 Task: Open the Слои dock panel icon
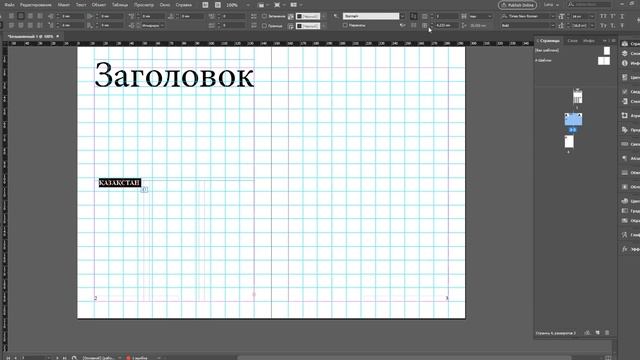[x=625, y=53]
